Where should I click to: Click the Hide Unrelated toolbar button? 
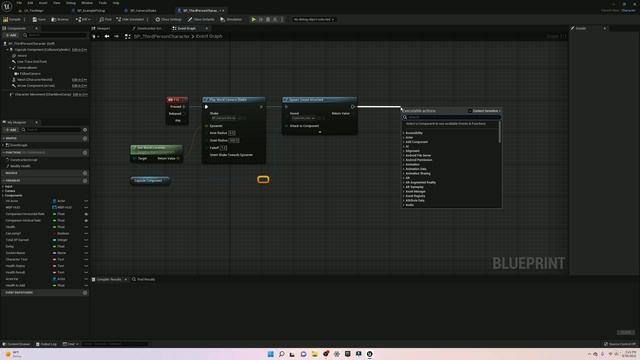130,19
